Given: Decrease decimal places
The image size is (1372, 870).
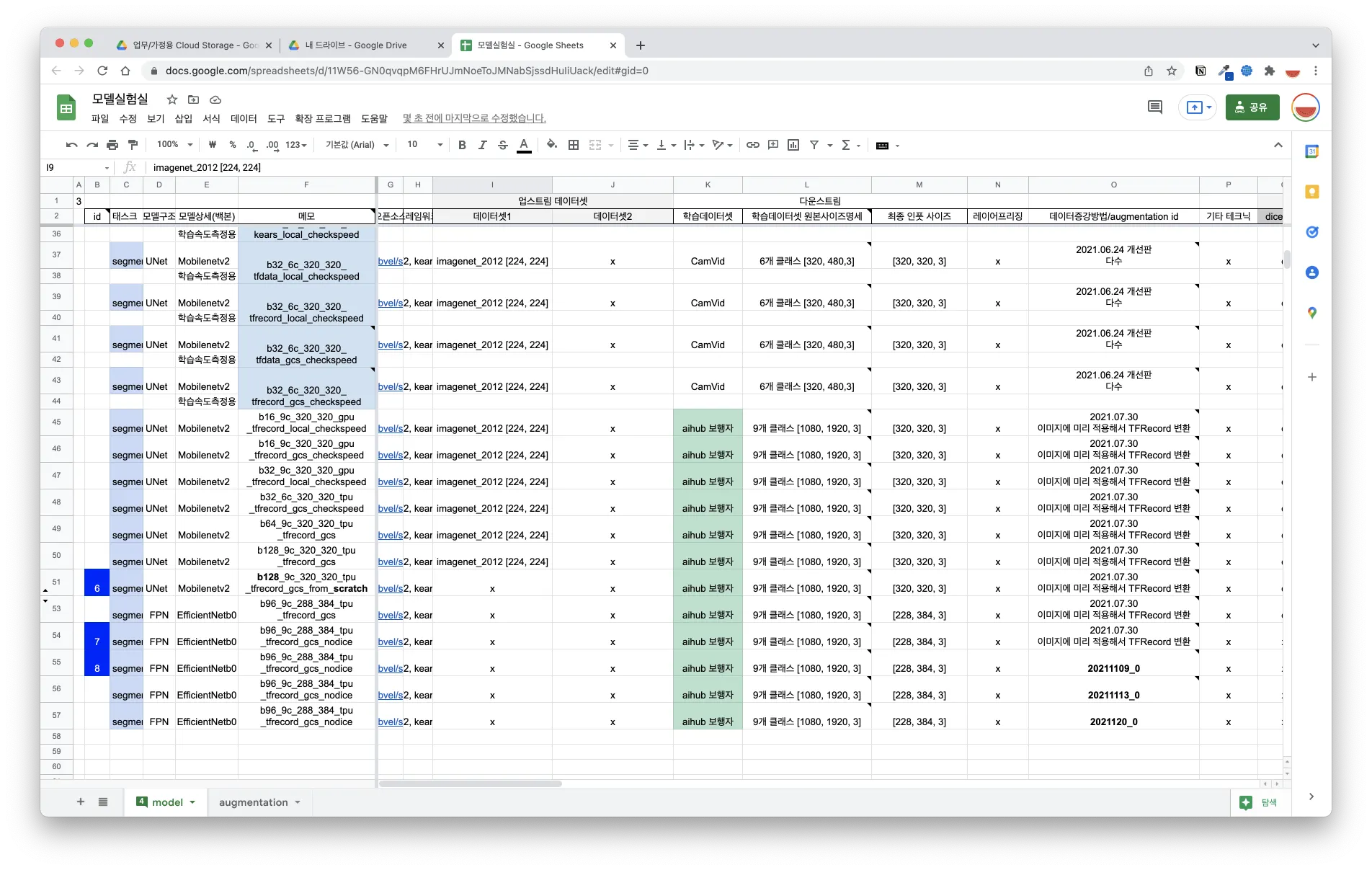Looking at the screenshot, I should click(x=251, y=145).
